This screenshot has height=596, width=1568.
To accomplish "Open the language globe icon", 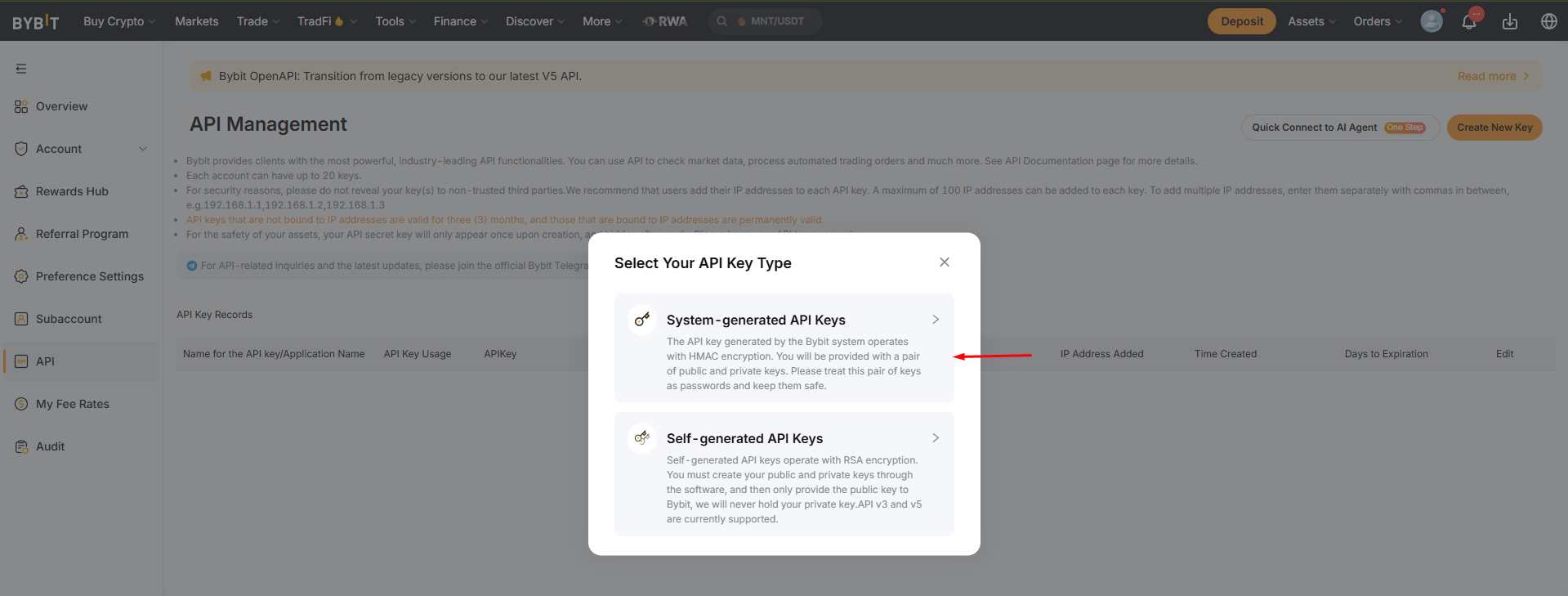I will [x=1549, y=21].
